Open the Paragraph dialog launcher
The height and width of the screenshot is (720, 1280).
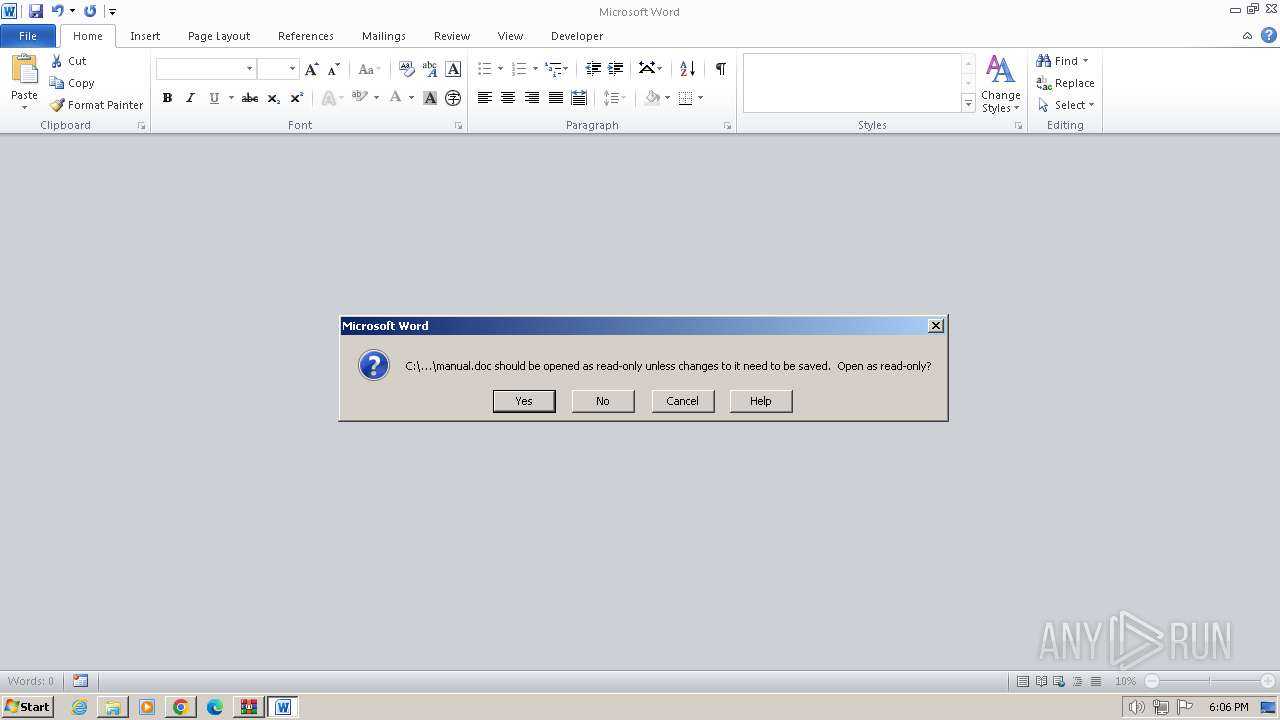727,126
